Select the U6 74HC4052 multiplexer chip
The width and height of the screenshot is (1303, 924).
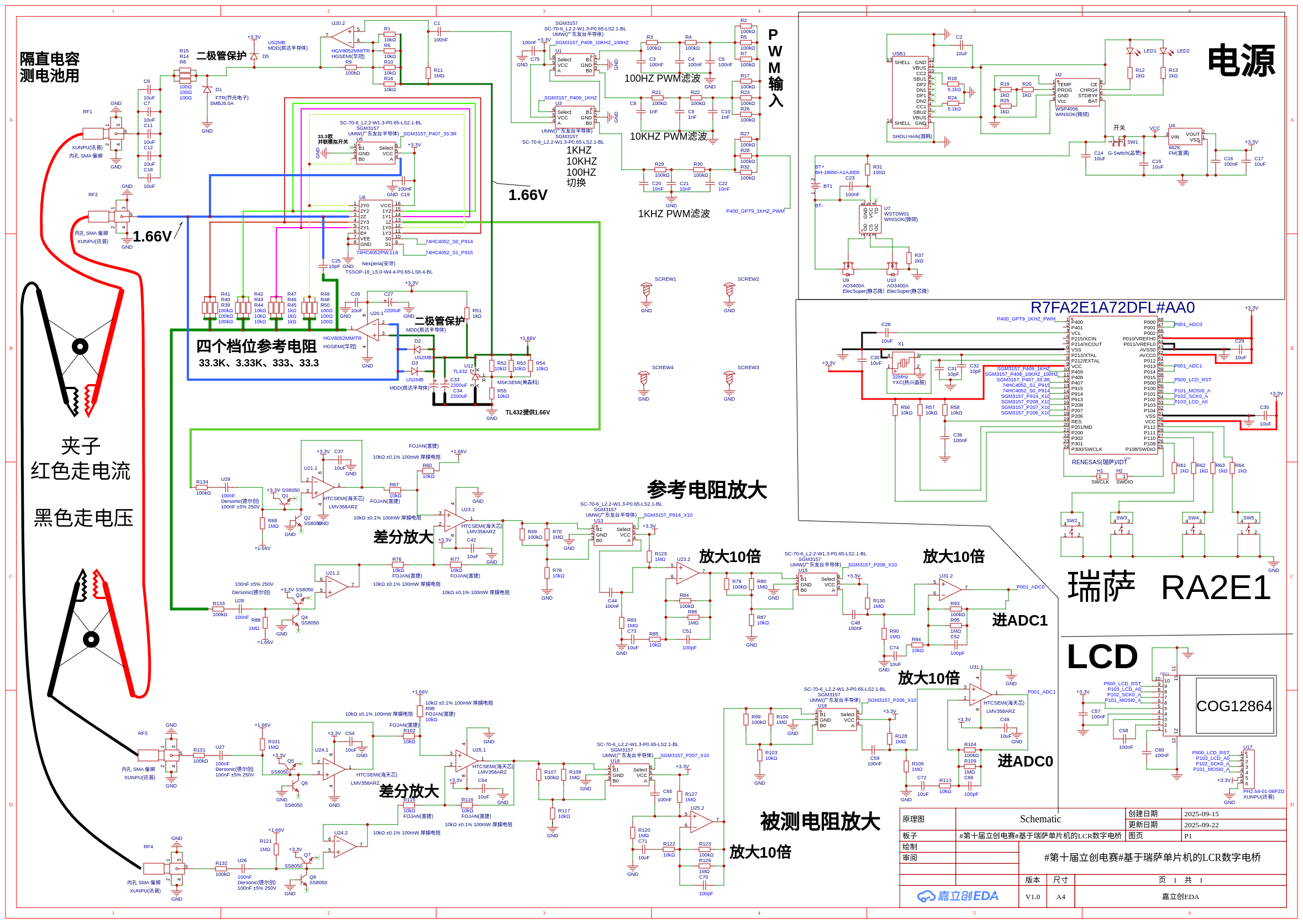point(376,224)
